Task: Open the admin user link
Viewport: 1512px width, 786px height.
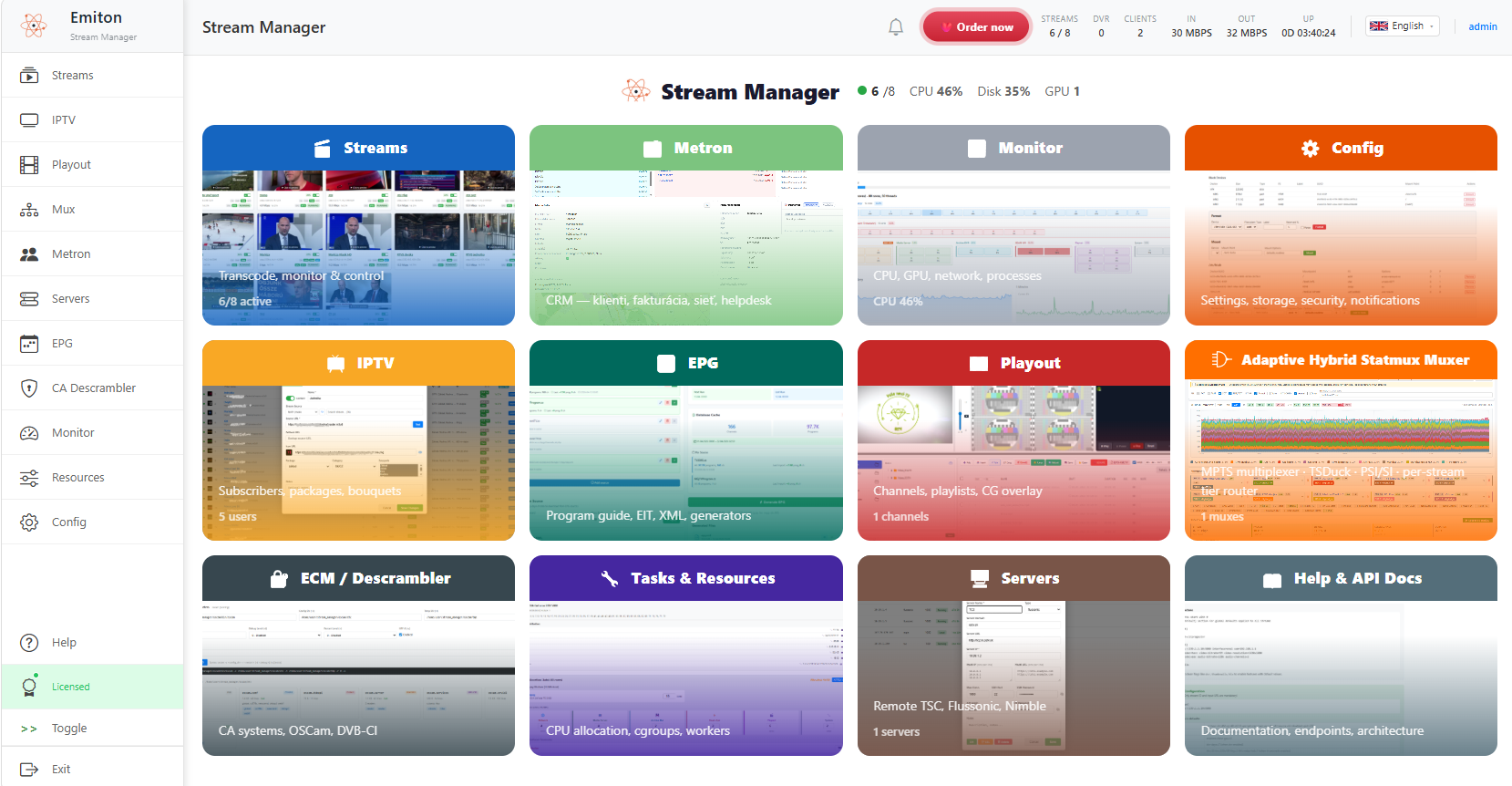Action: coord(1482,26)
